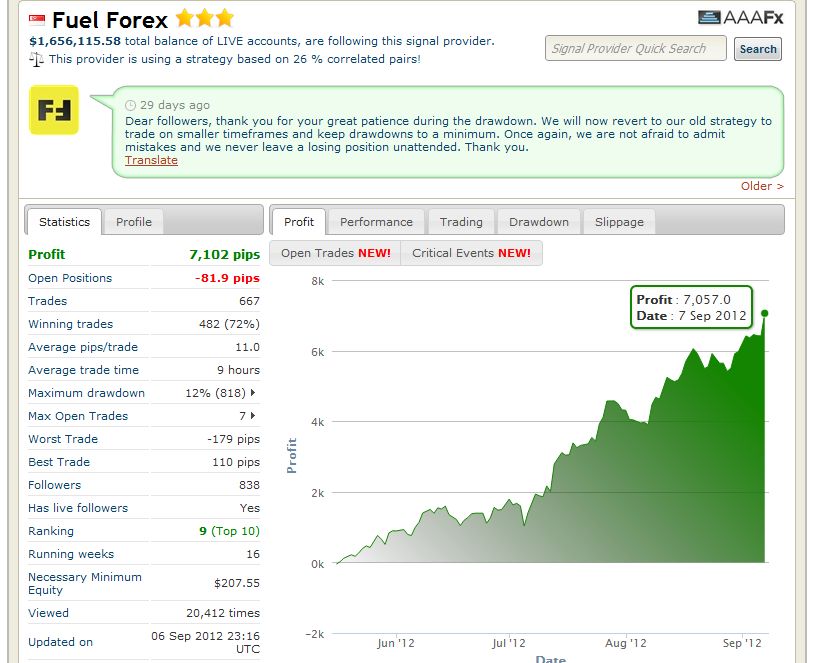Select the Profit chart tab
Viewport: 813px width, 663px height.
tap(299, 222)
